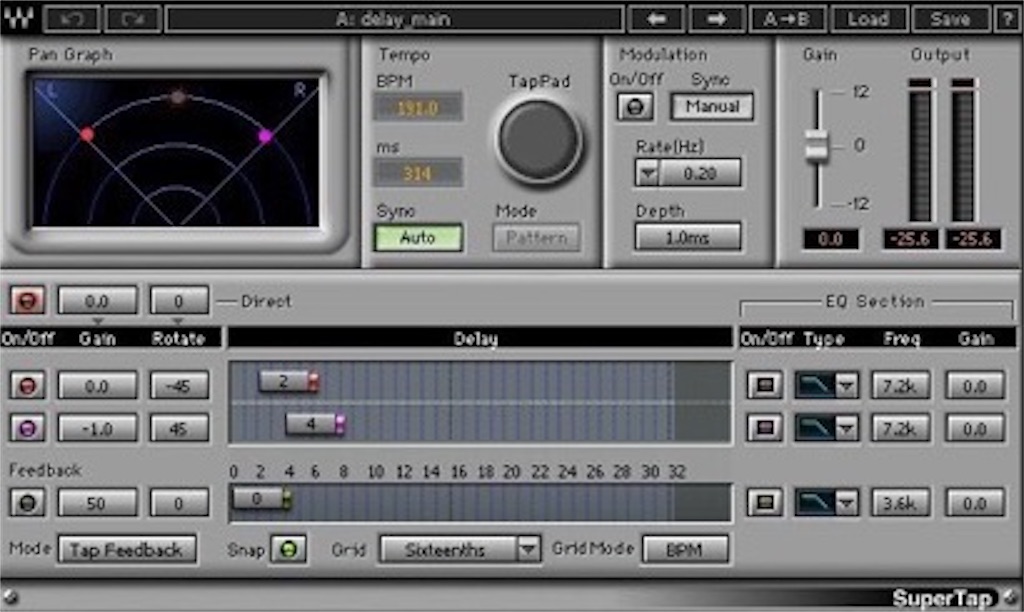Click the redo arrow button

click(133, 19)
